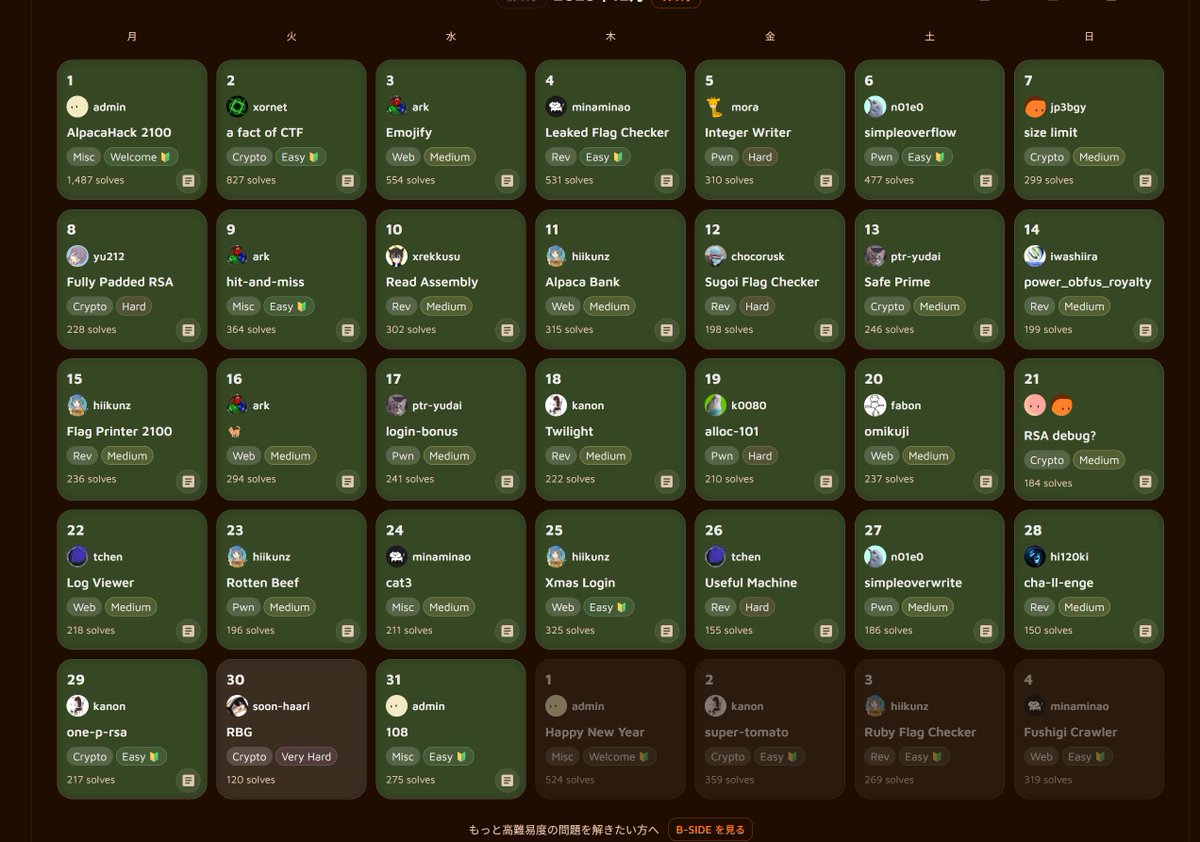Open the writeup icon on one-p-rsa card

tap(188, 780)
